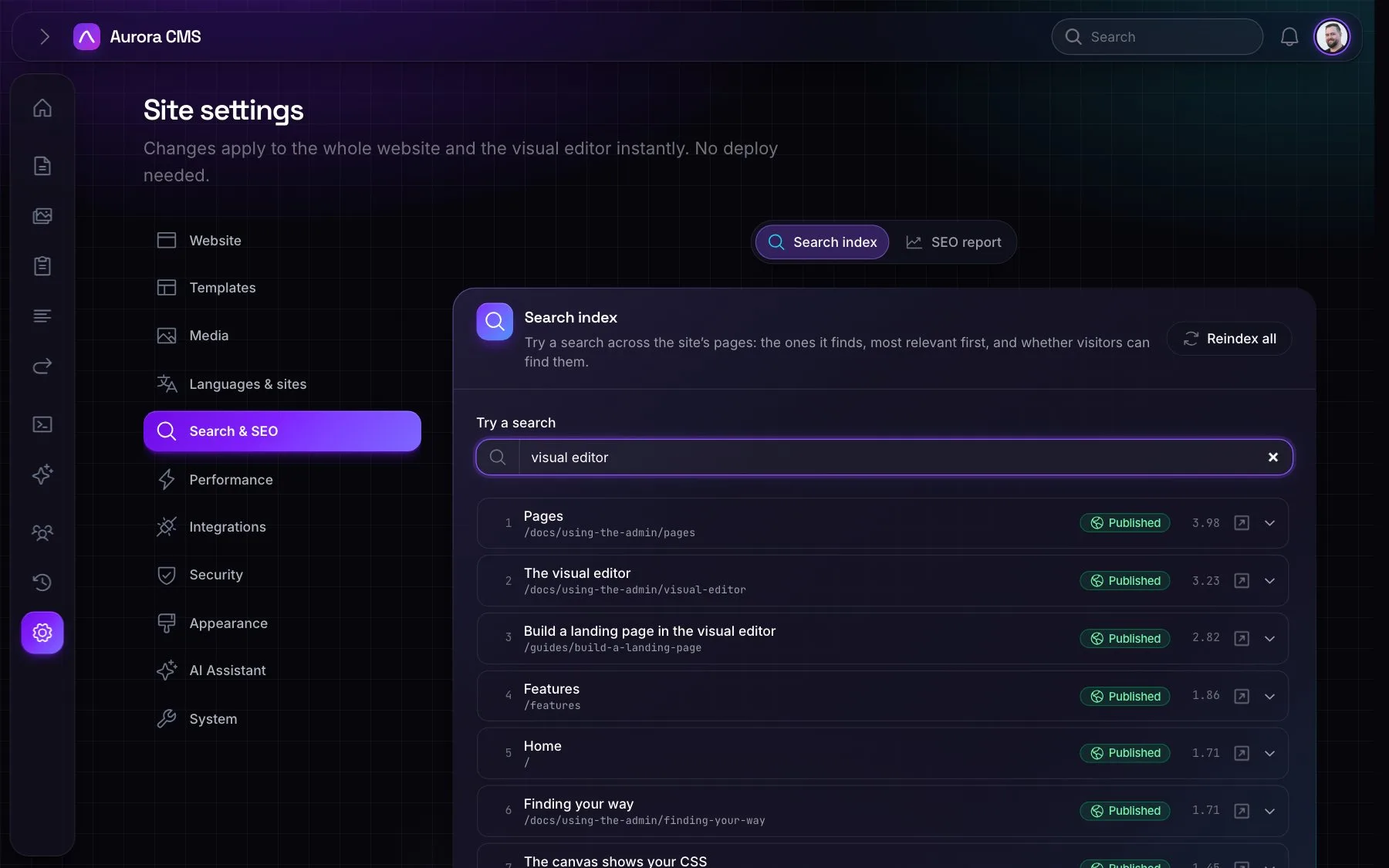Viewport: 1389px width, 868px height.
Task: Click the Reindex all button
Action: point(1229,339)
